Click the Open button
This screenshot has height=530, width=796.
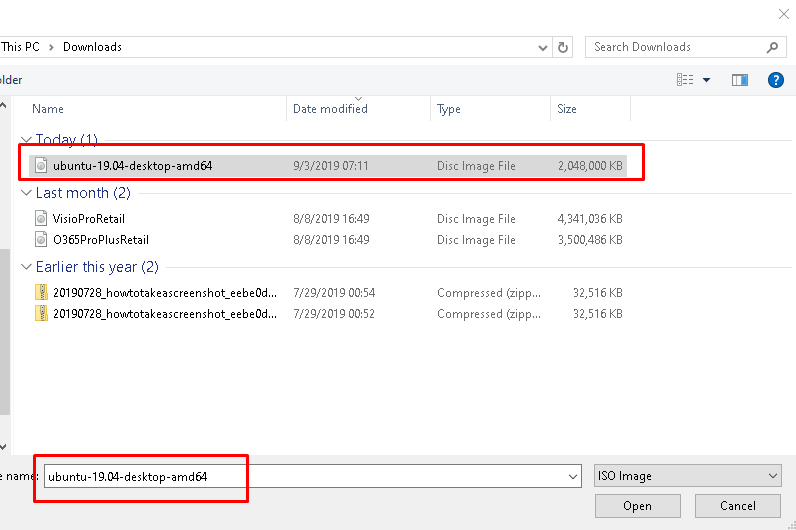[638, 506]
